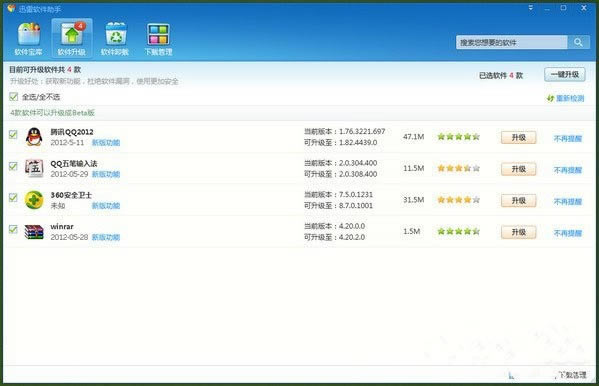Click the search magnifier icon

point(578,42)
